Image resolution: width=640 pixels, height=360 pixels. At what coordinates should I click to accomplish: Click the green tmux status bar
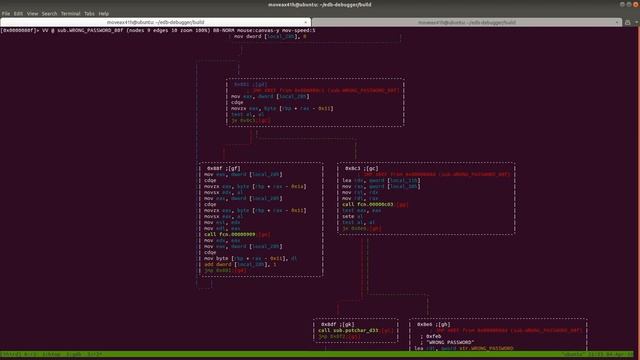[318, 354]
